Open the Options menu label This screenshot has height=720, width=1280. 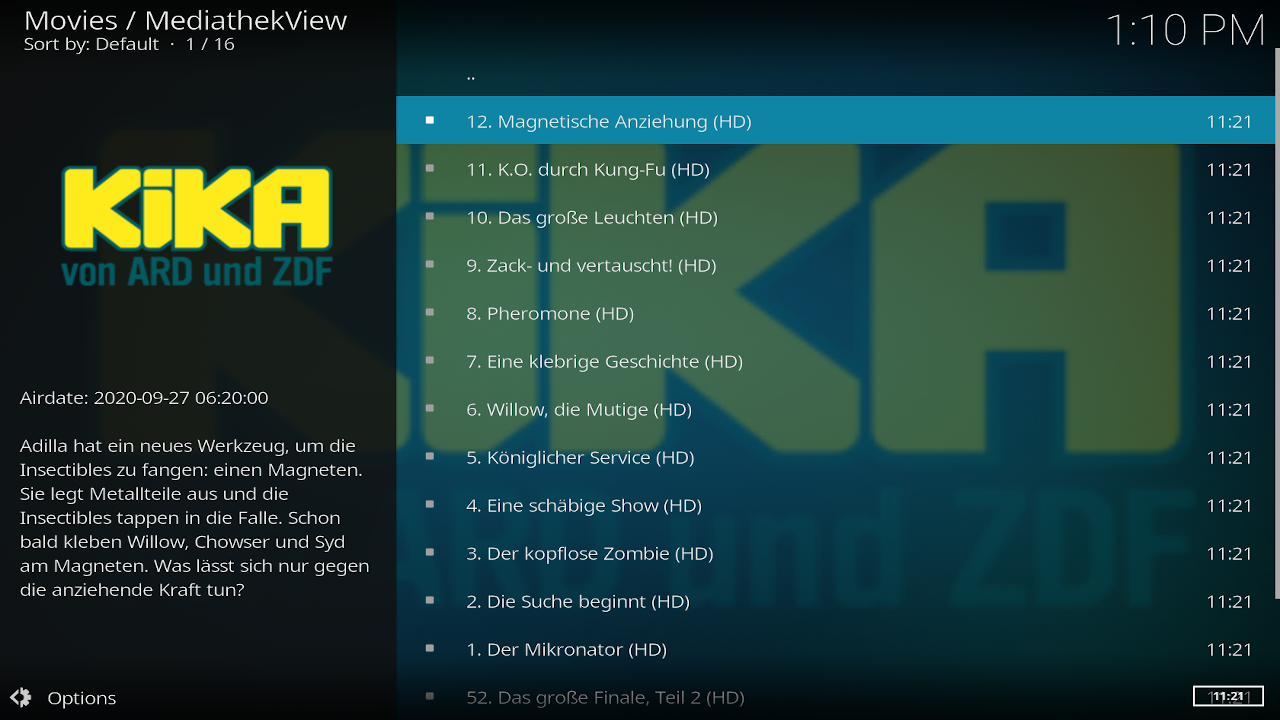tap(82, 698)
